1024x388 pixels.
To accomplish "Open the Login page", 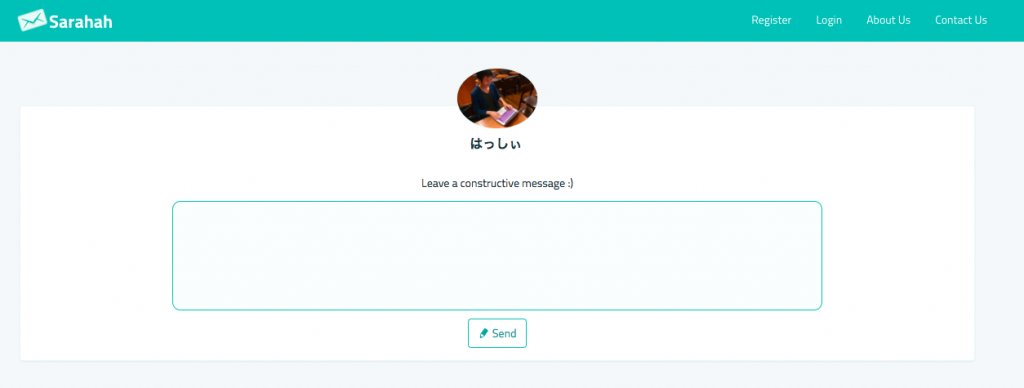I will coord(829,20).
